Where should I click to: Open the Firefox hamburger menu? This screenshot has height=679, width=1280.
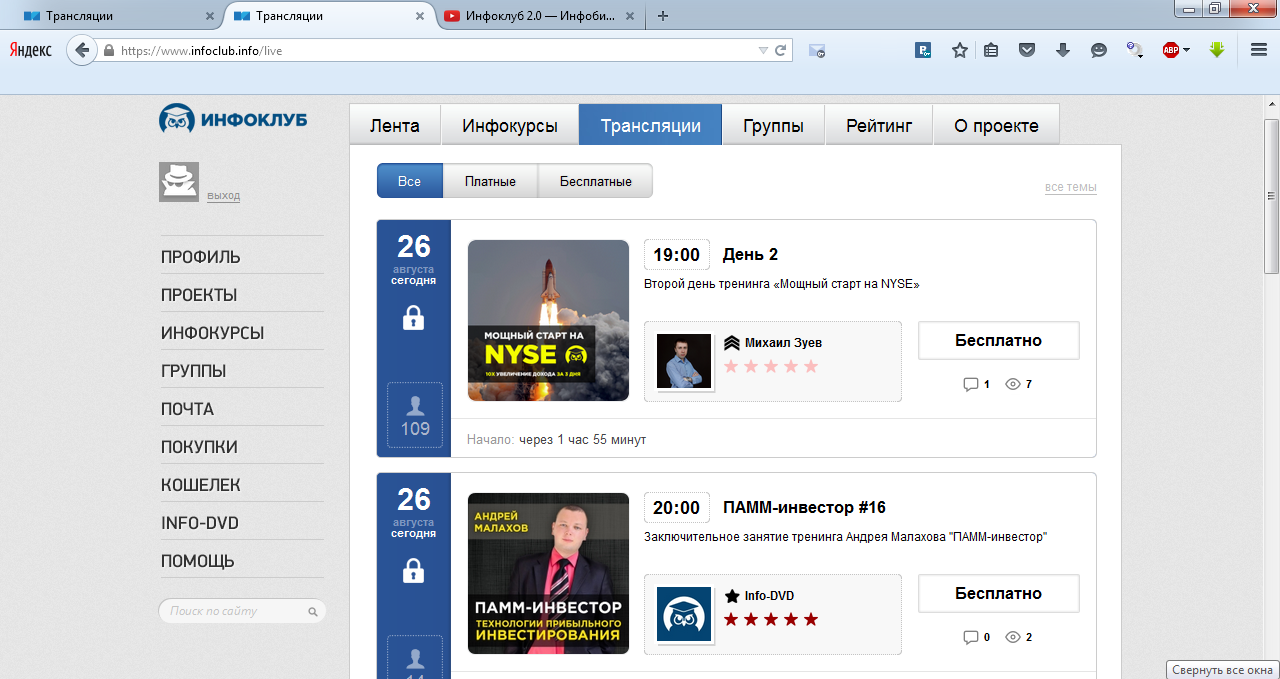[1259, 50]
